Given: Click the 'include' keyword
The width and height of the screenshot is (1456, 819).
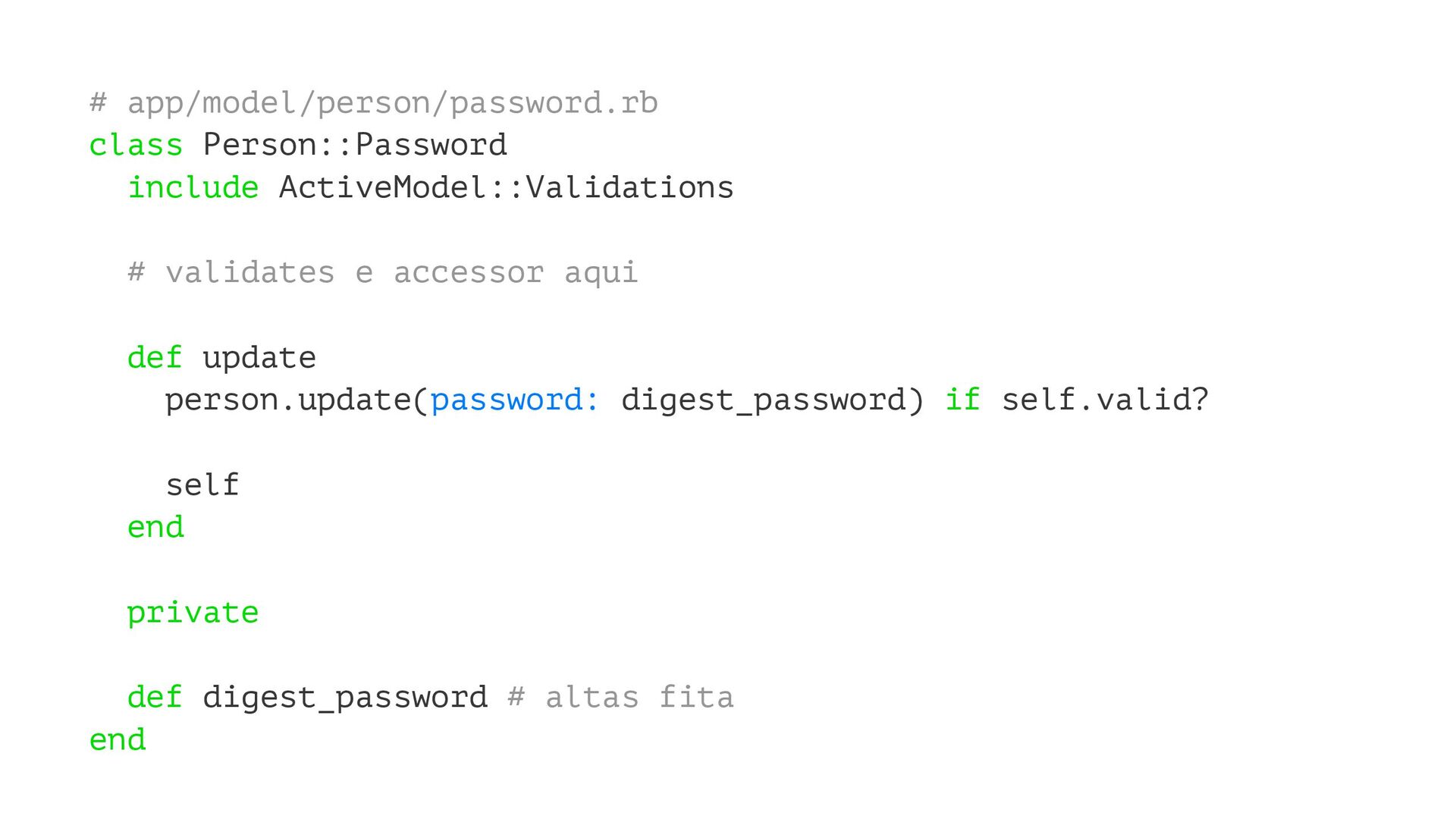Looking at the screenshot, I should tap(193, 187).
